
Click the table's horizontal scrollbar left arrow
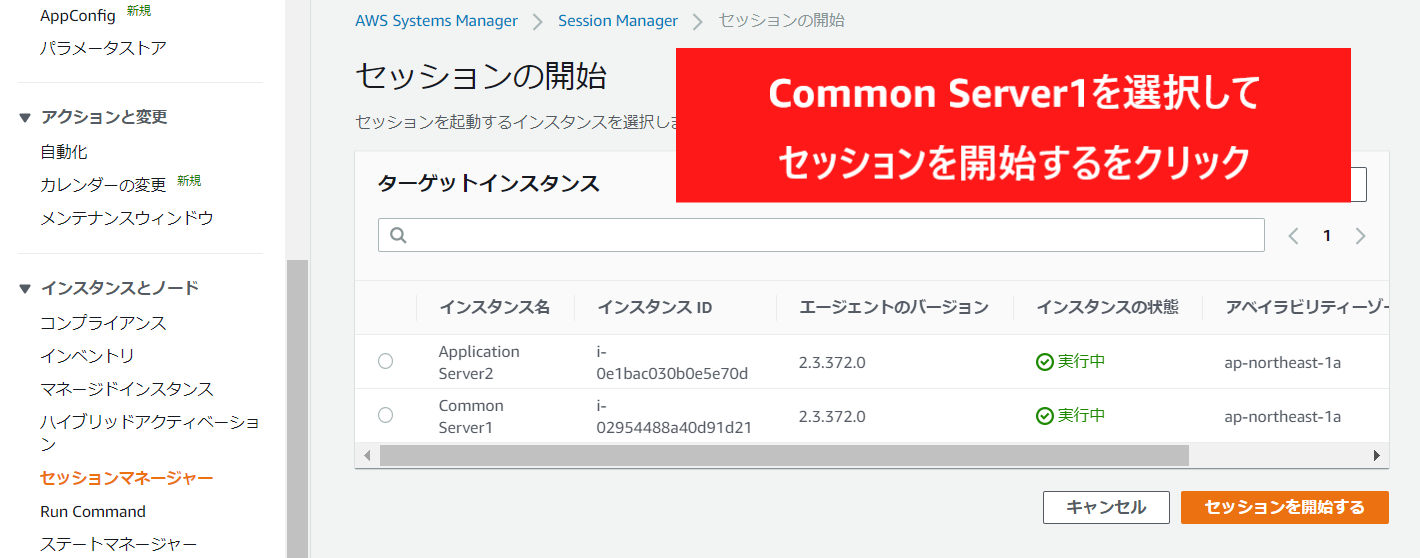[x=367, y=455]
